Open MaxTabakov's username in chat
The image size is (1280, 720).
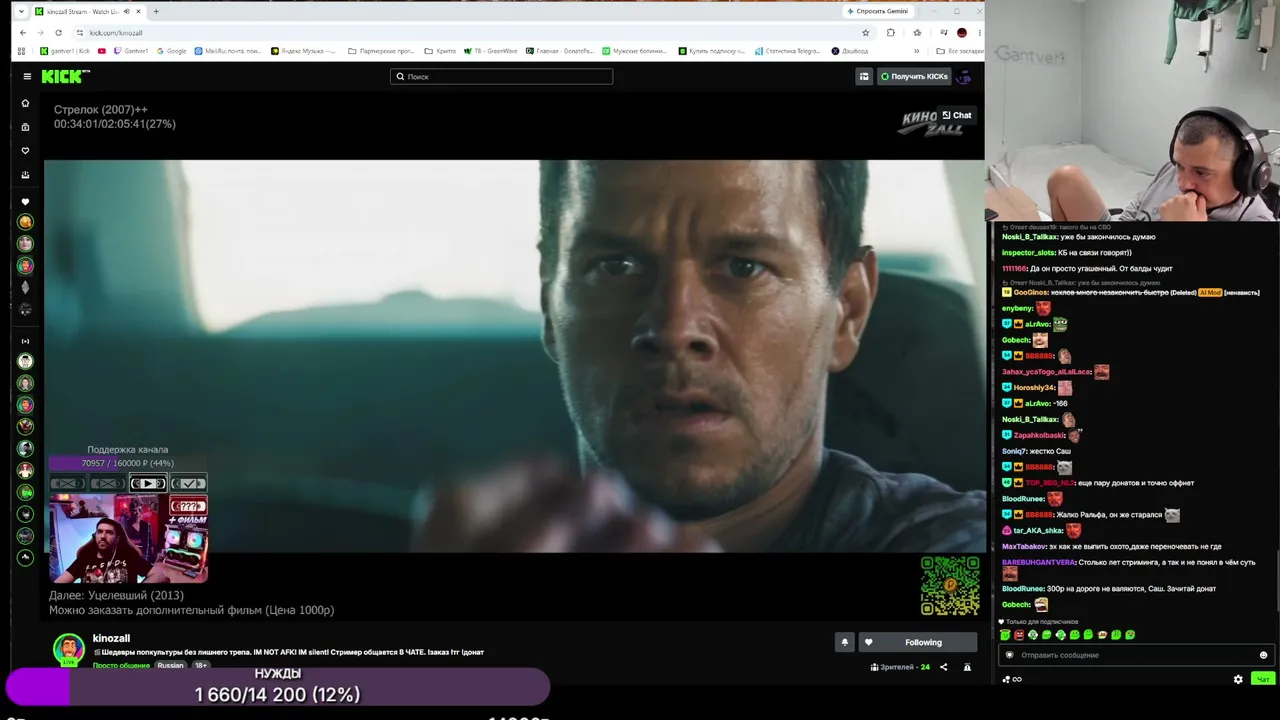click(x=1022, y=547)
